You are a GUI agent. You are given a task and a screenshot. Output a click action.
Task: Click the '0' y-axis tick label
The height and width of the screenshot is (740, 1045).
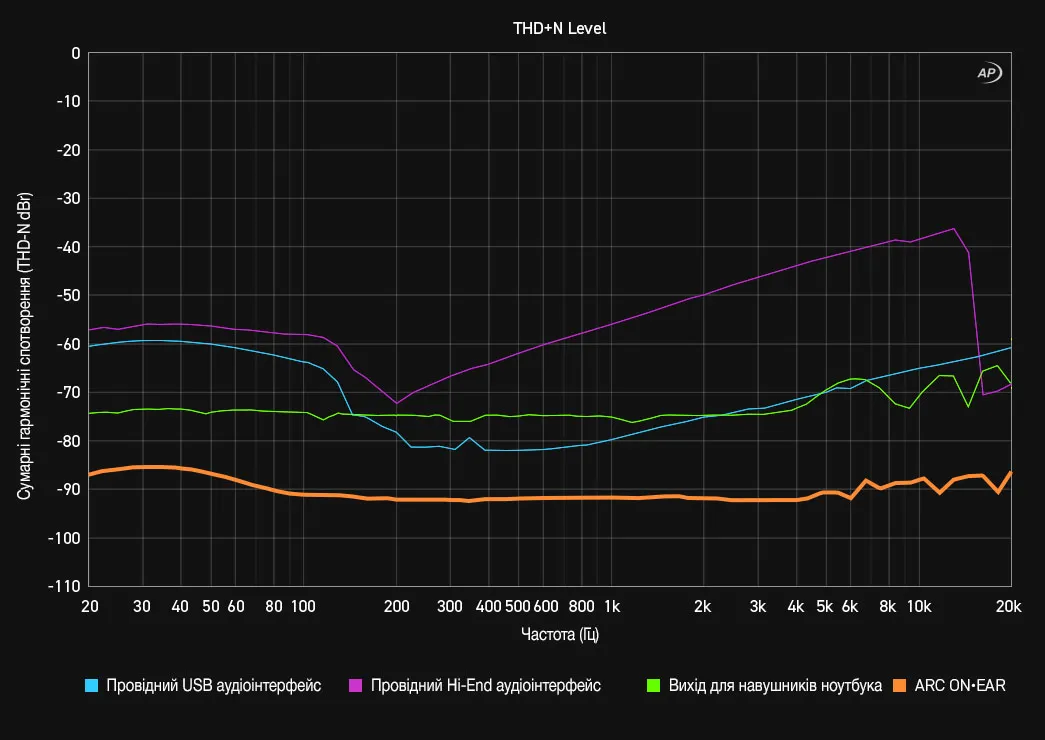(x=75, y=53)
